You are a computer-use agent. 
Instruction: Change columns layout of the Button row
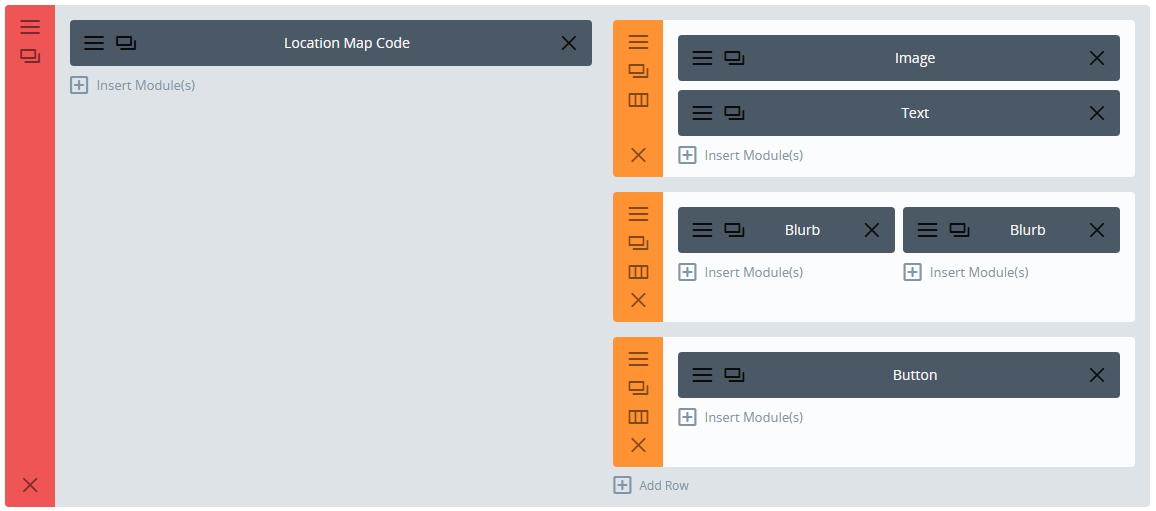[x=638, y=417]
